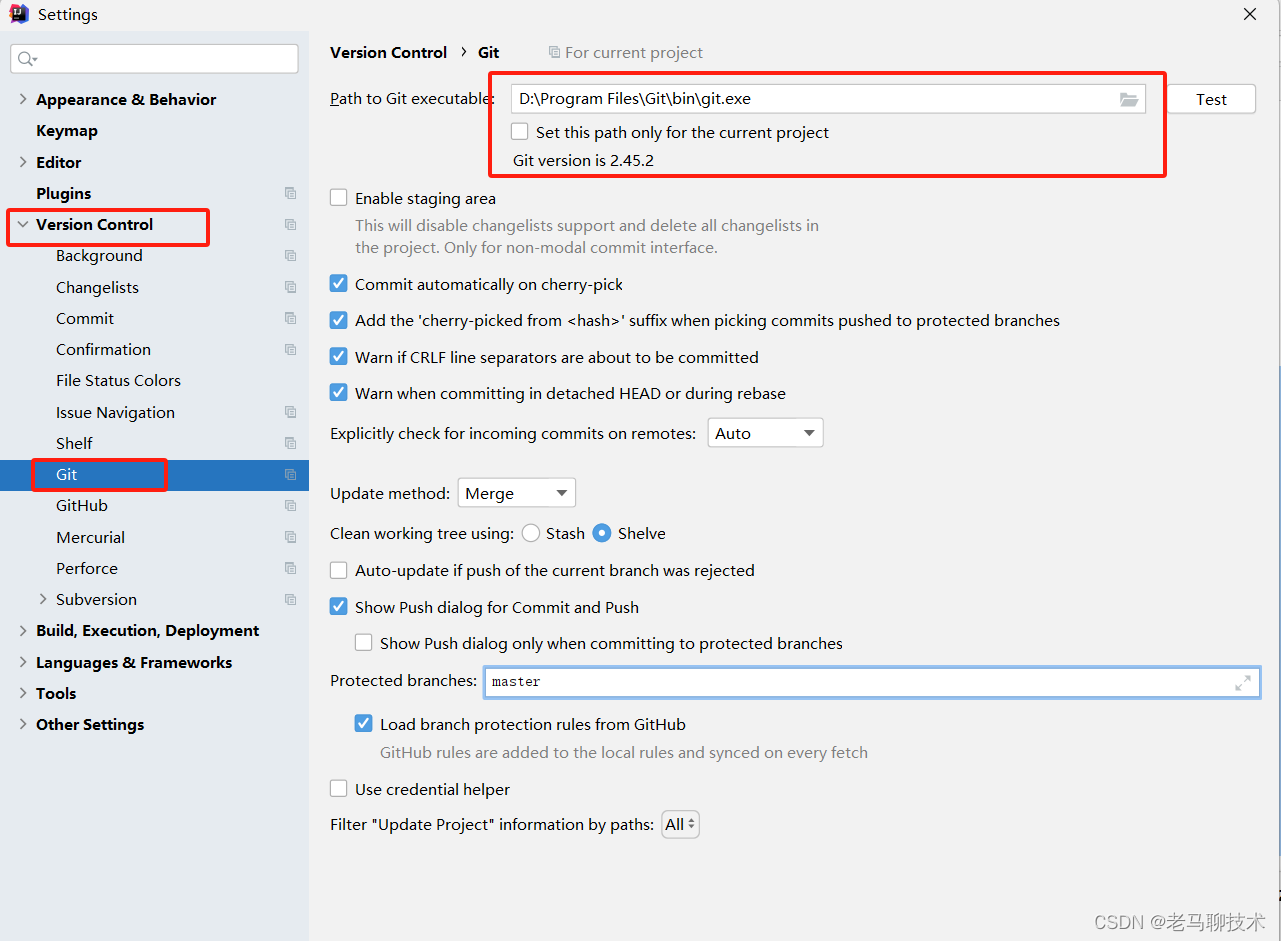Screen dimensions: 1281x941
Task: Open the Plugins settings page
Action: (x=64, y=193)
